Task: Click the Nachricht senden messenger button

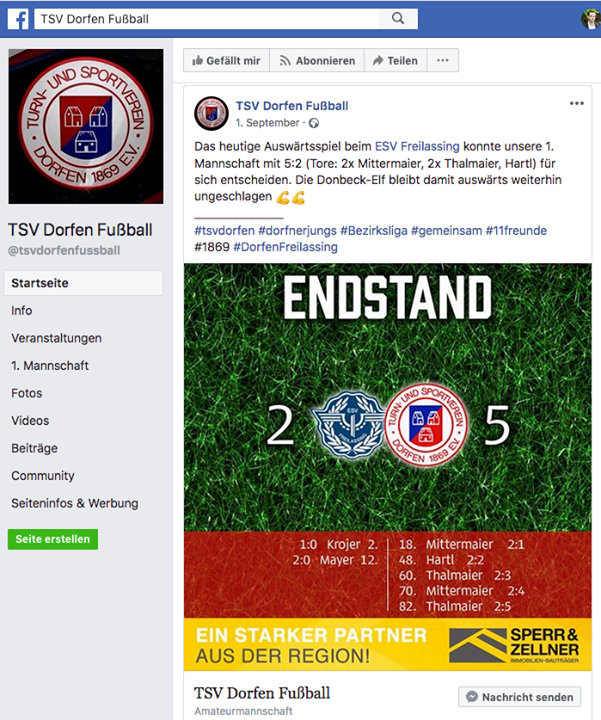Action: 519,697
